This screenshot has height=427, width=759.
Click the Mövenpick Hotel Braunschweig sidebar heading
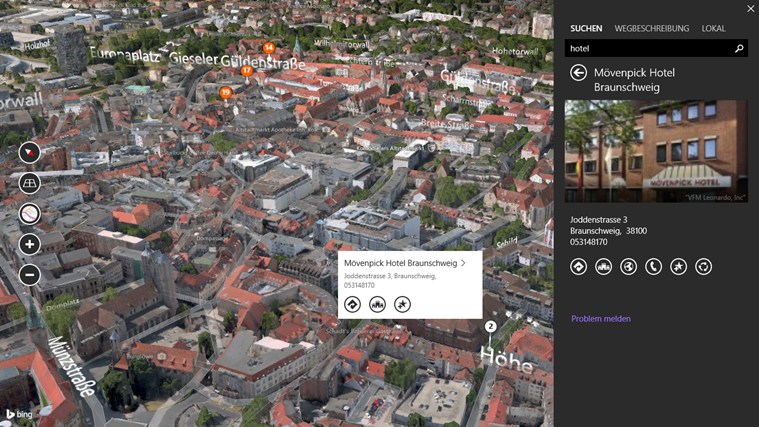click(634, 80)
